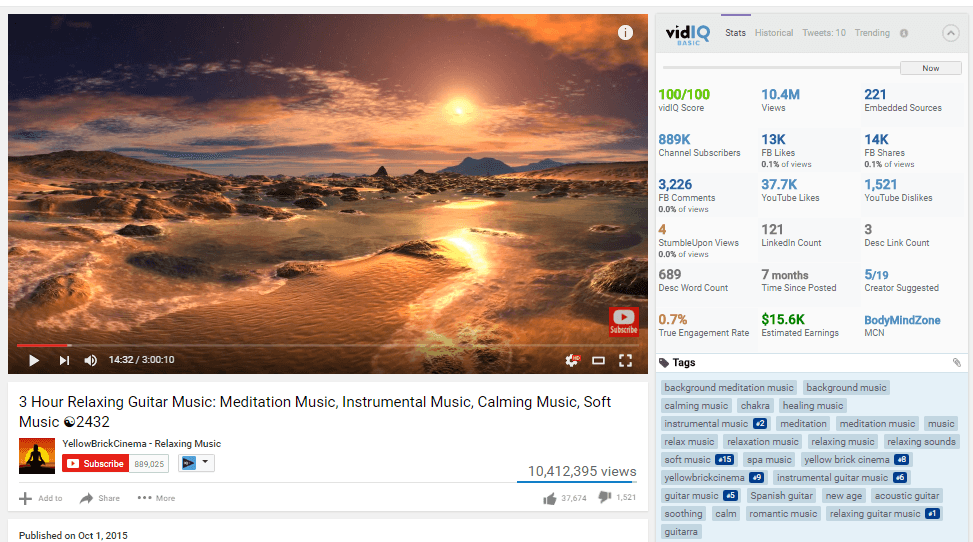Click the red Subscribe watermark on video
Screen dimensions: 973x542
pos(623,321)
